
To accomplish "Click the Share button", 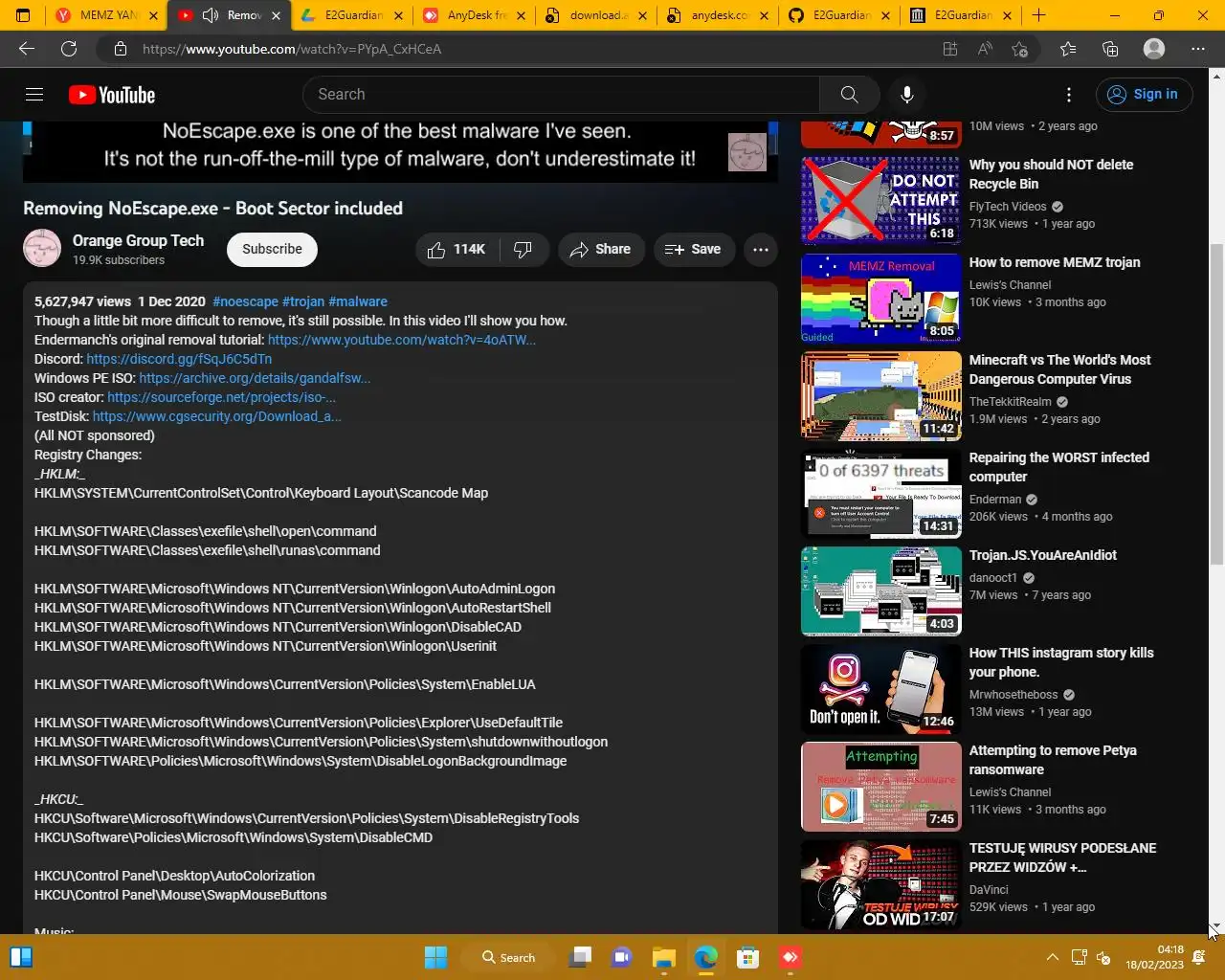I will click(x=600, y=249).
